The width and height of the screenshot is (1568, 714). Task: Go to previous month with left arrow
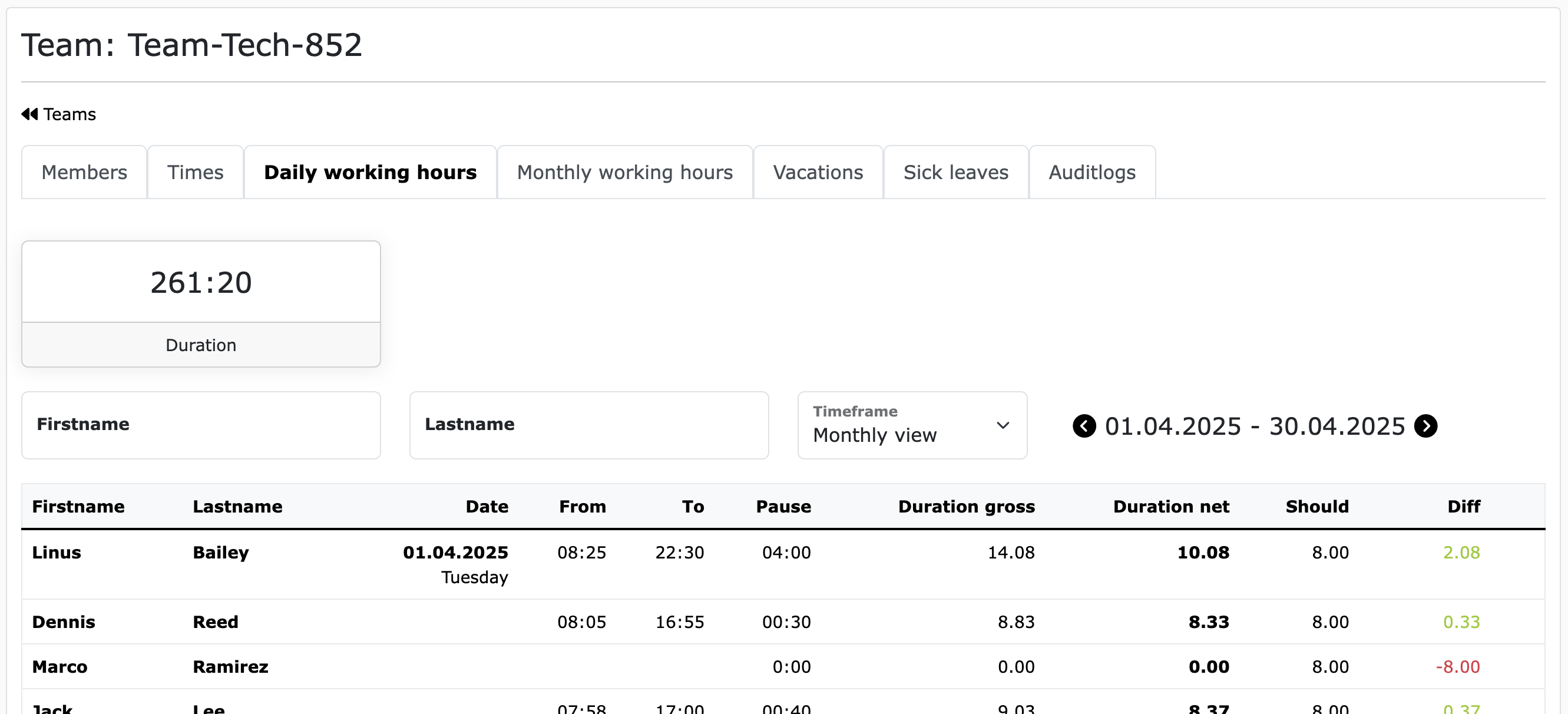pos(1083,426)
